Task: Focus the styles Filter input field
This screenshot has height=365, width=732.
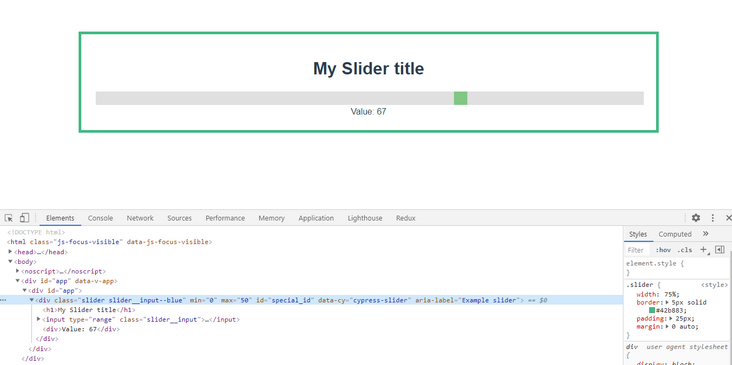Action: 637,250
